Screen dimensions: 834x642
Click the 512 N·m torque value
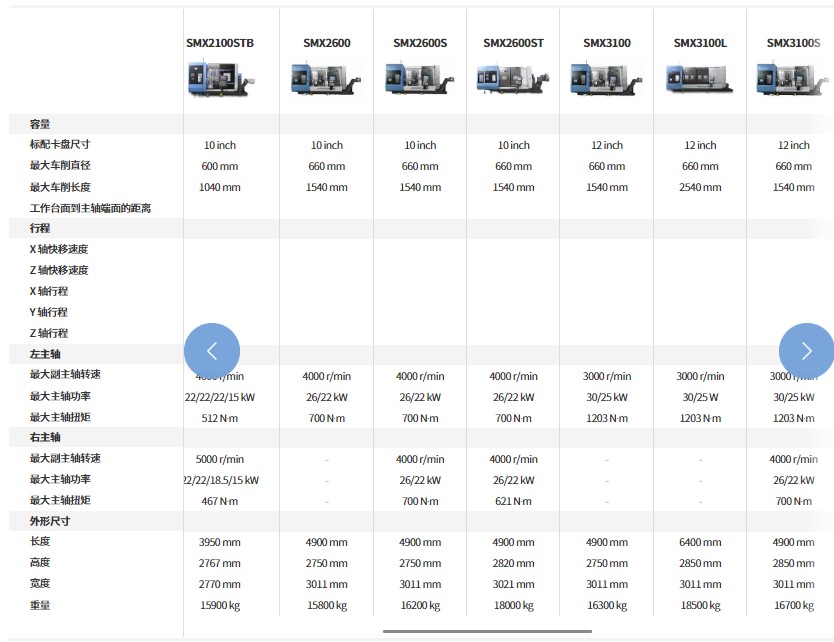coord(220,418)
